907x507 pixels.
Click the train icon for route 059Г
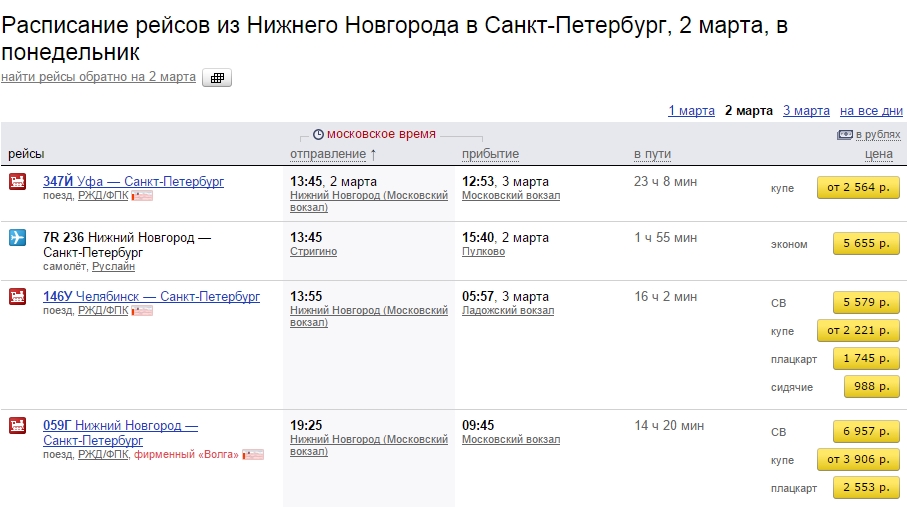pos(17,425)
